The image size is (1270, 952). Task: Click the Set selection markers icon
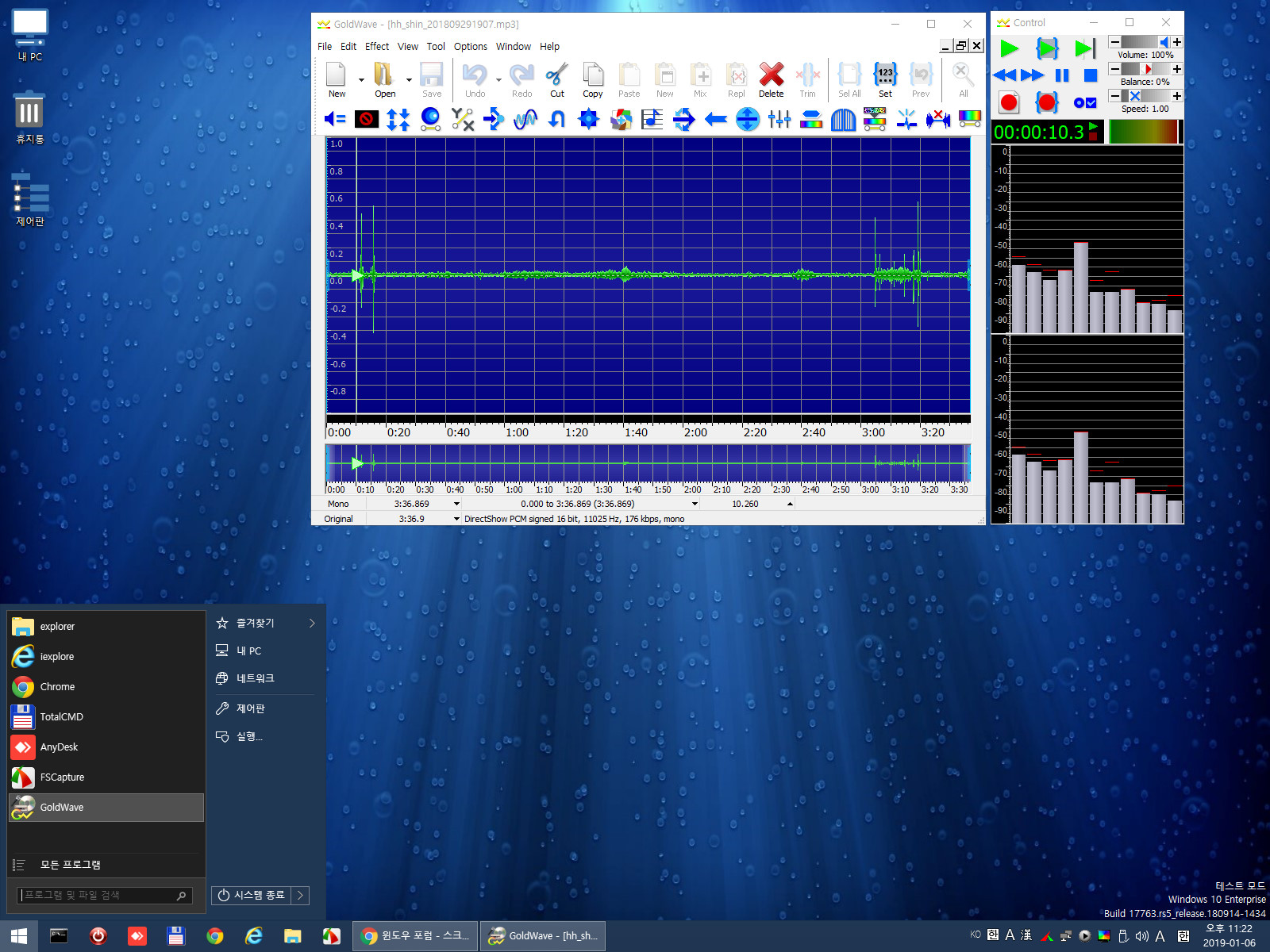[x=885, y=75]
